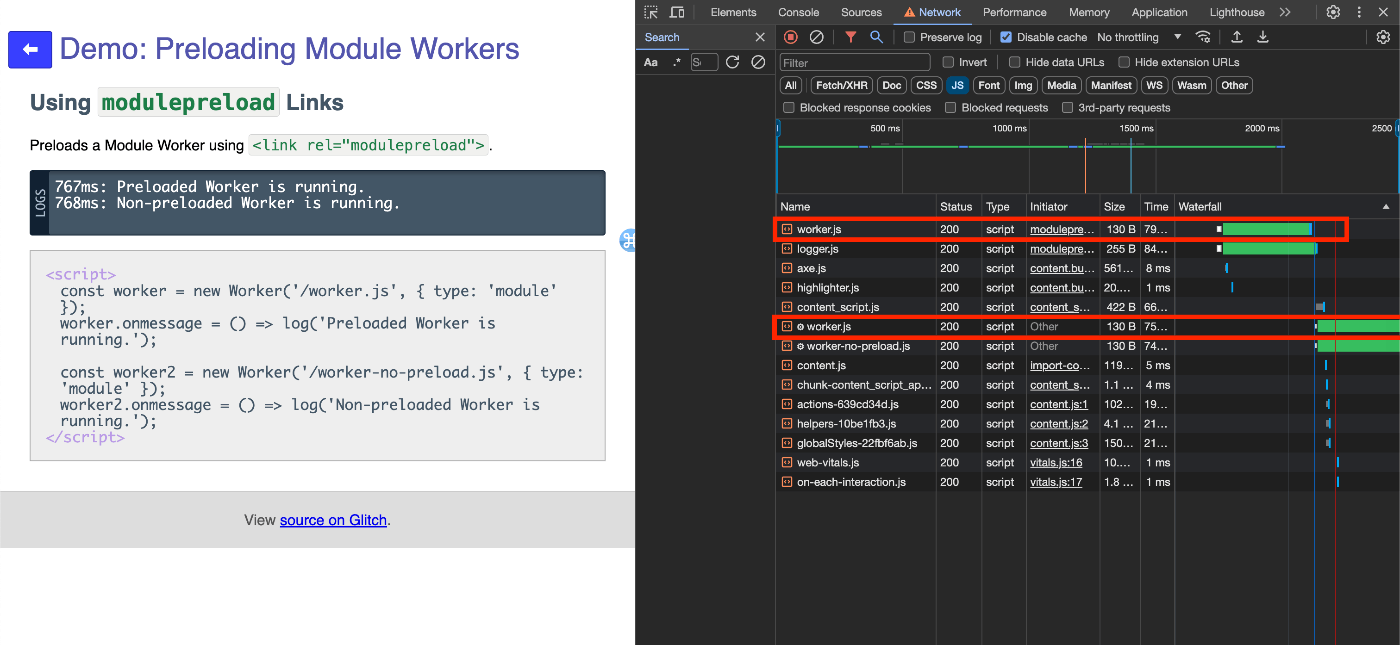Click the import HAR file upload icon
1400x645 pixels.
click(x=1237, y=37)
